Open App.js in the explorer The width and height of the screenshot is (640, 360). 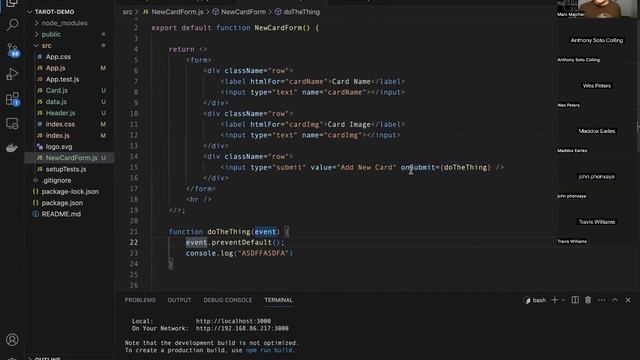click(x=56, y=68)
